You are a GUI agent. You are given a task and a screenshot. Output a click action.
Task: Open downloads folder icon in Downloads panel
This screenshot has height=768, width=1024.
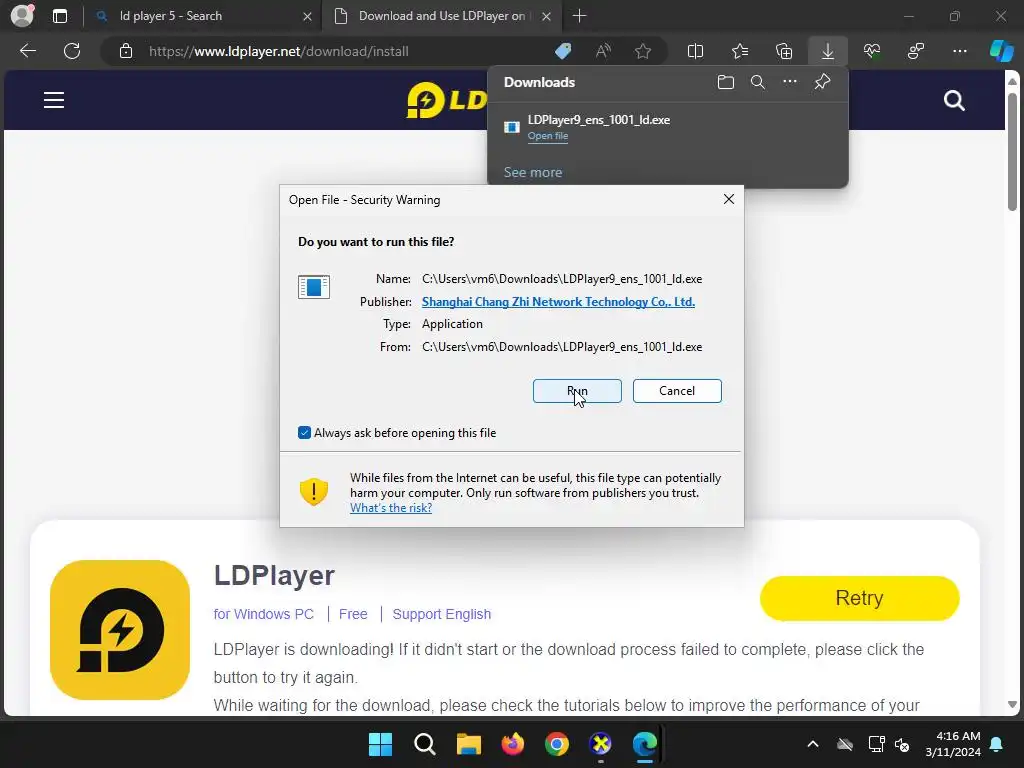(726, 82)
